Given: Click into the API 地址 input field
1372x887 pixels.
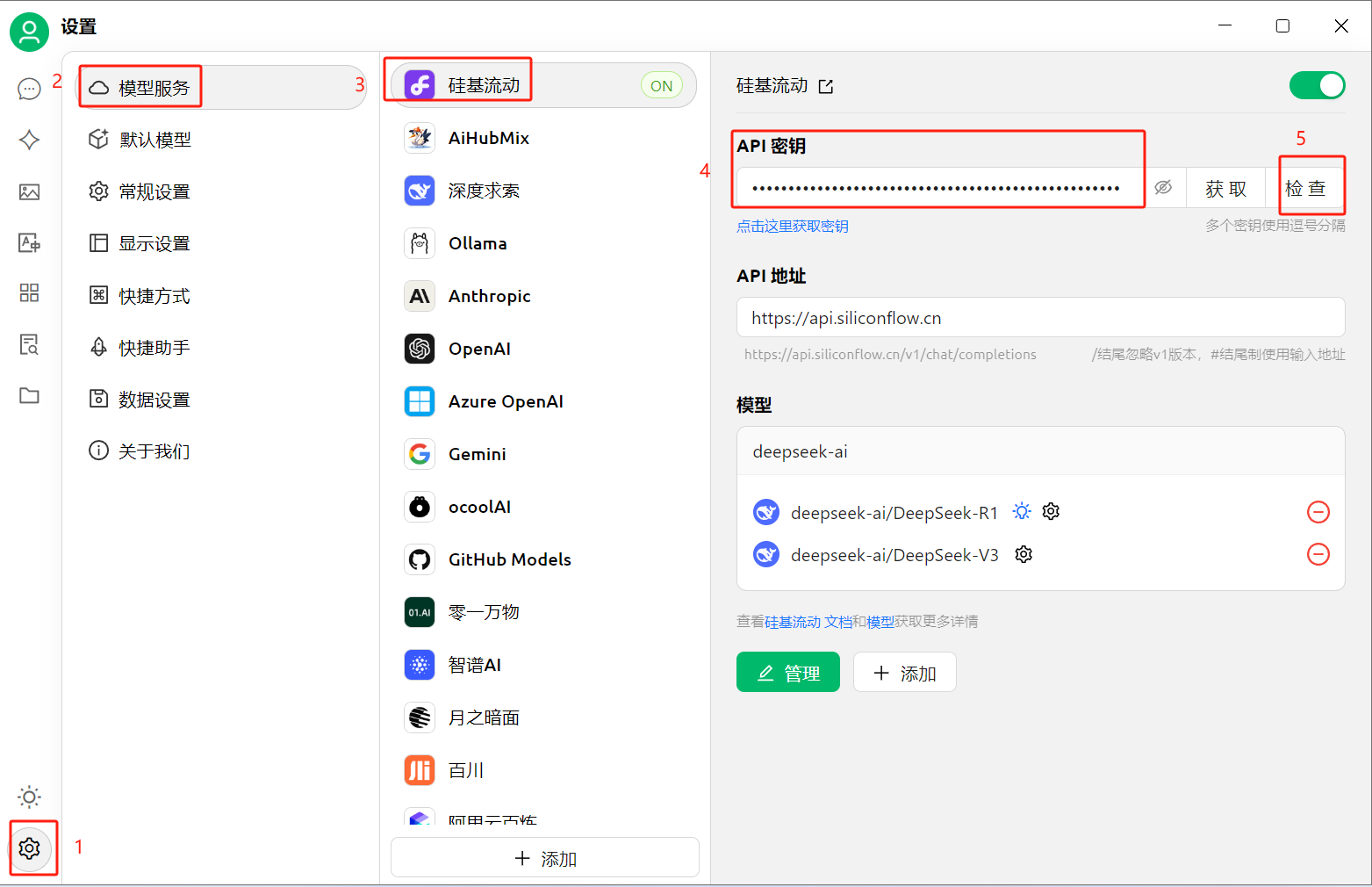Looking at the screenshot, I should pyautogui.click(x=1040, y=318).
